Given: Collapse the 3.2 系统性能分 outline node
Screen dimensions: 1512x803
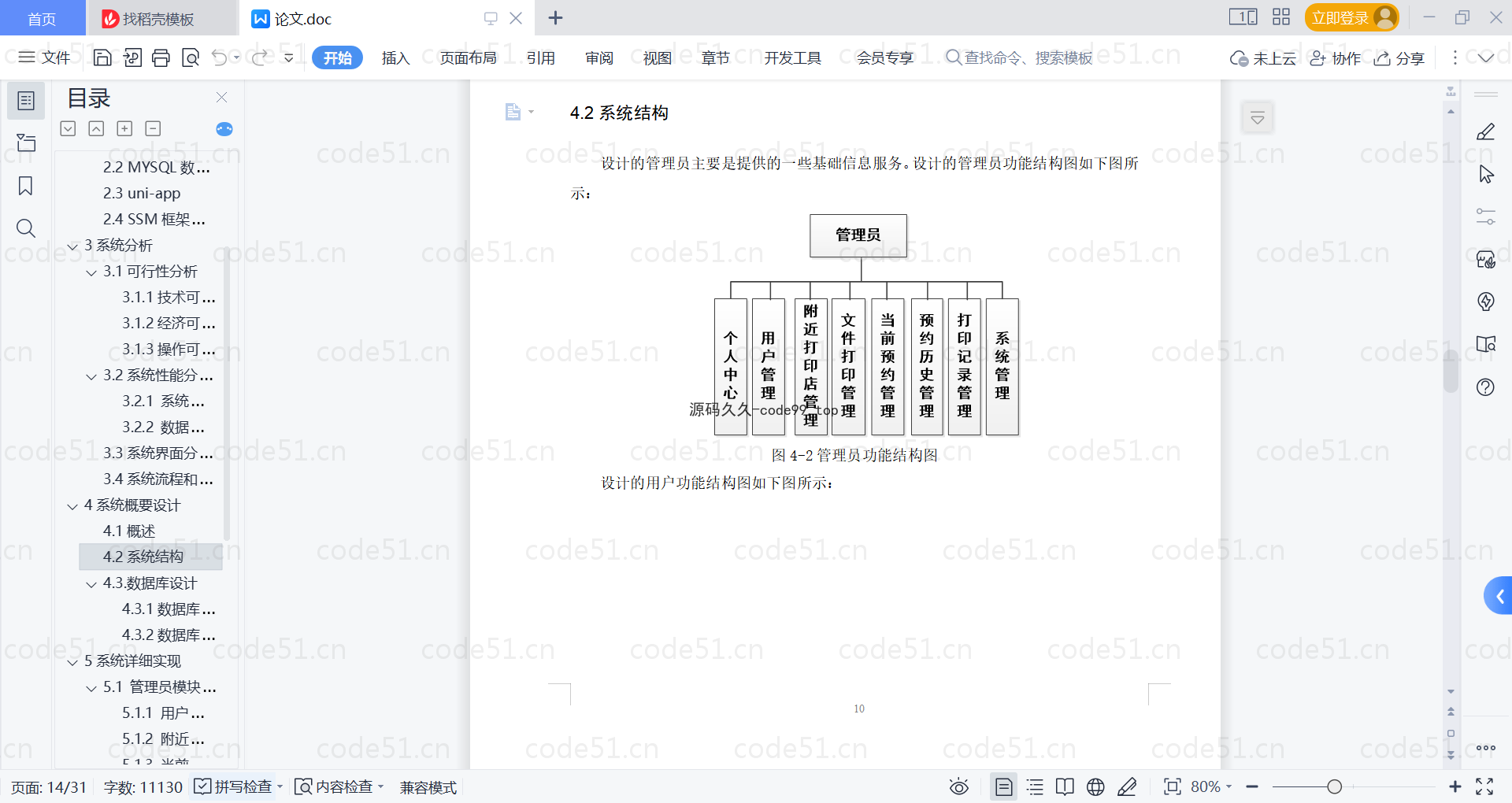Looking at the screenshot, I should click(x=91, y=376).
